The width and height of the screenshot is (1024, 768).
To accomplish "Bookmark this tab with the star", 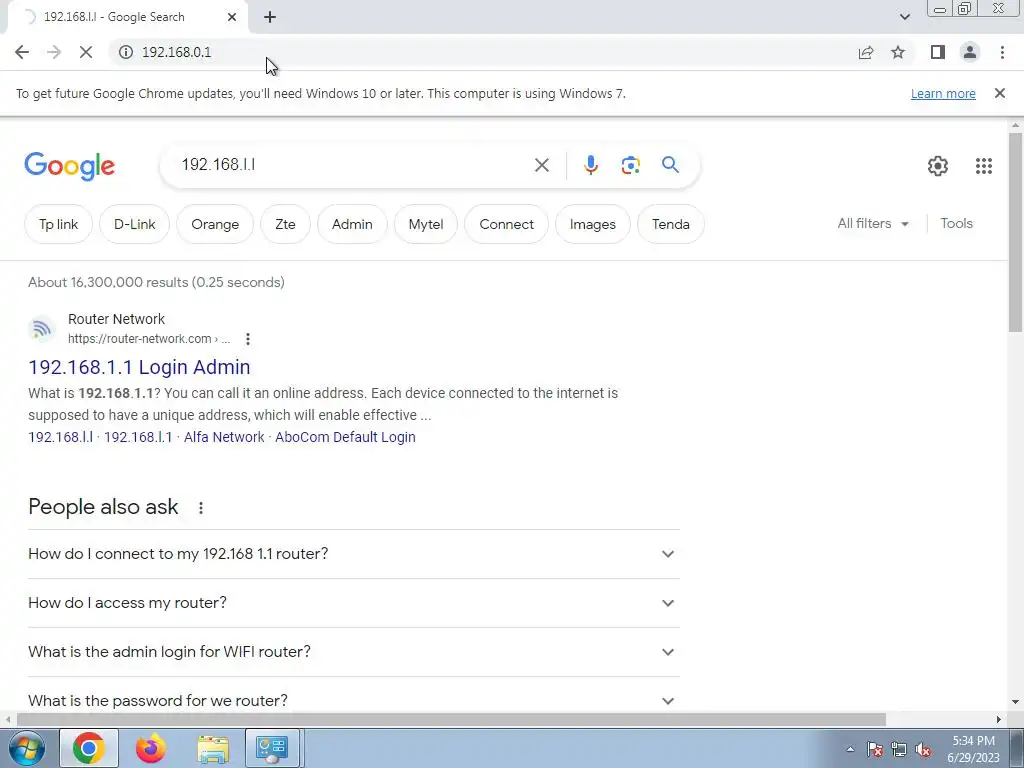I will 898,52.
